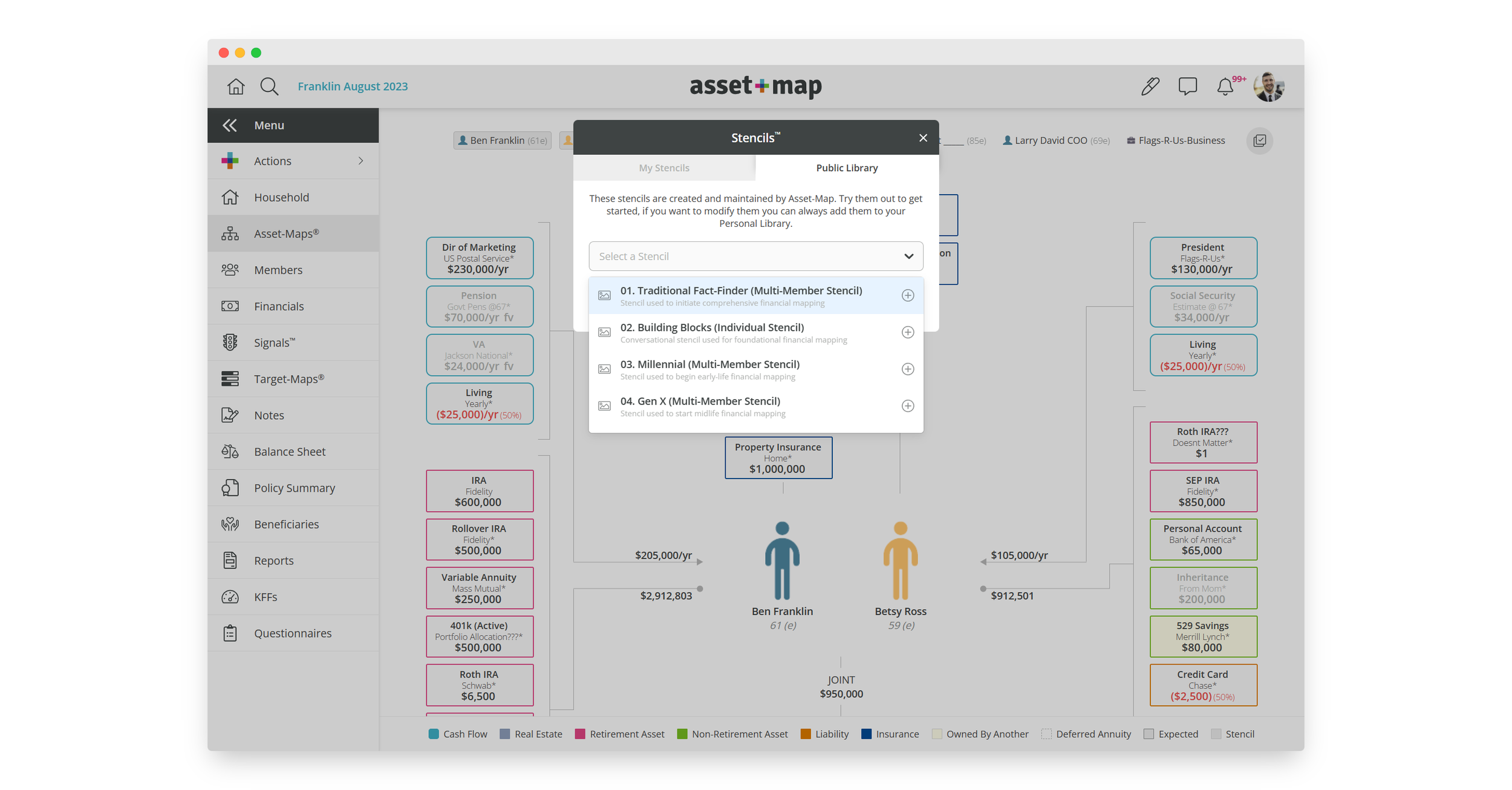This screenshot has height=790, width=1512.
Task: Select the 529 Savings Merrill Lynch card
Action: tap(1203, 636)
